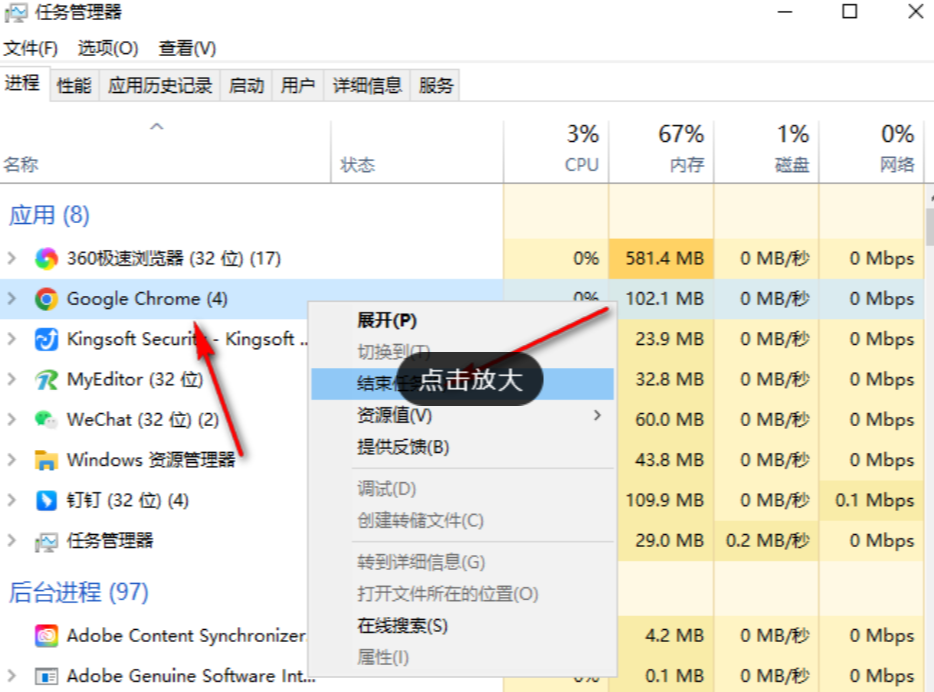The width and height of the screenshot is (934, 692).
Task: Expand the 360极速浏览器 process group
Action: coord(11,258)
